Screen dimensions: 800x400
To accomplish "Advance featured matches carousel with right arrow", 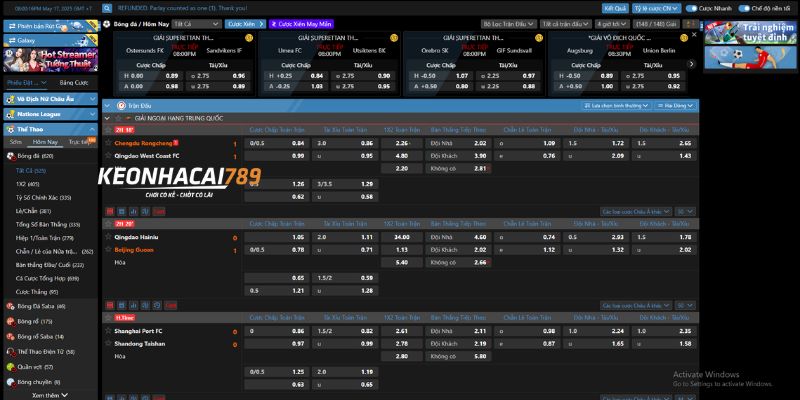I will tap(691, 64).
